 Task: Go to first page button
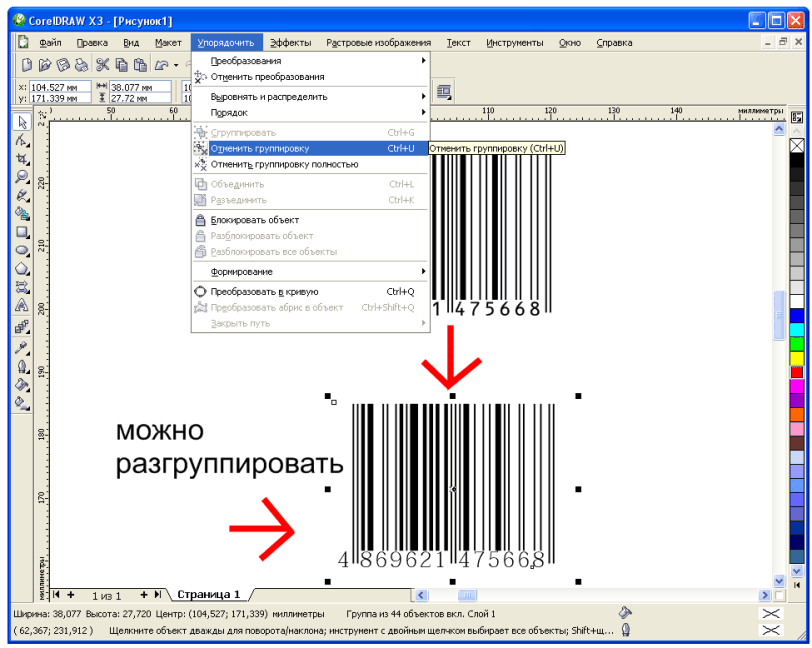point(56,595)
